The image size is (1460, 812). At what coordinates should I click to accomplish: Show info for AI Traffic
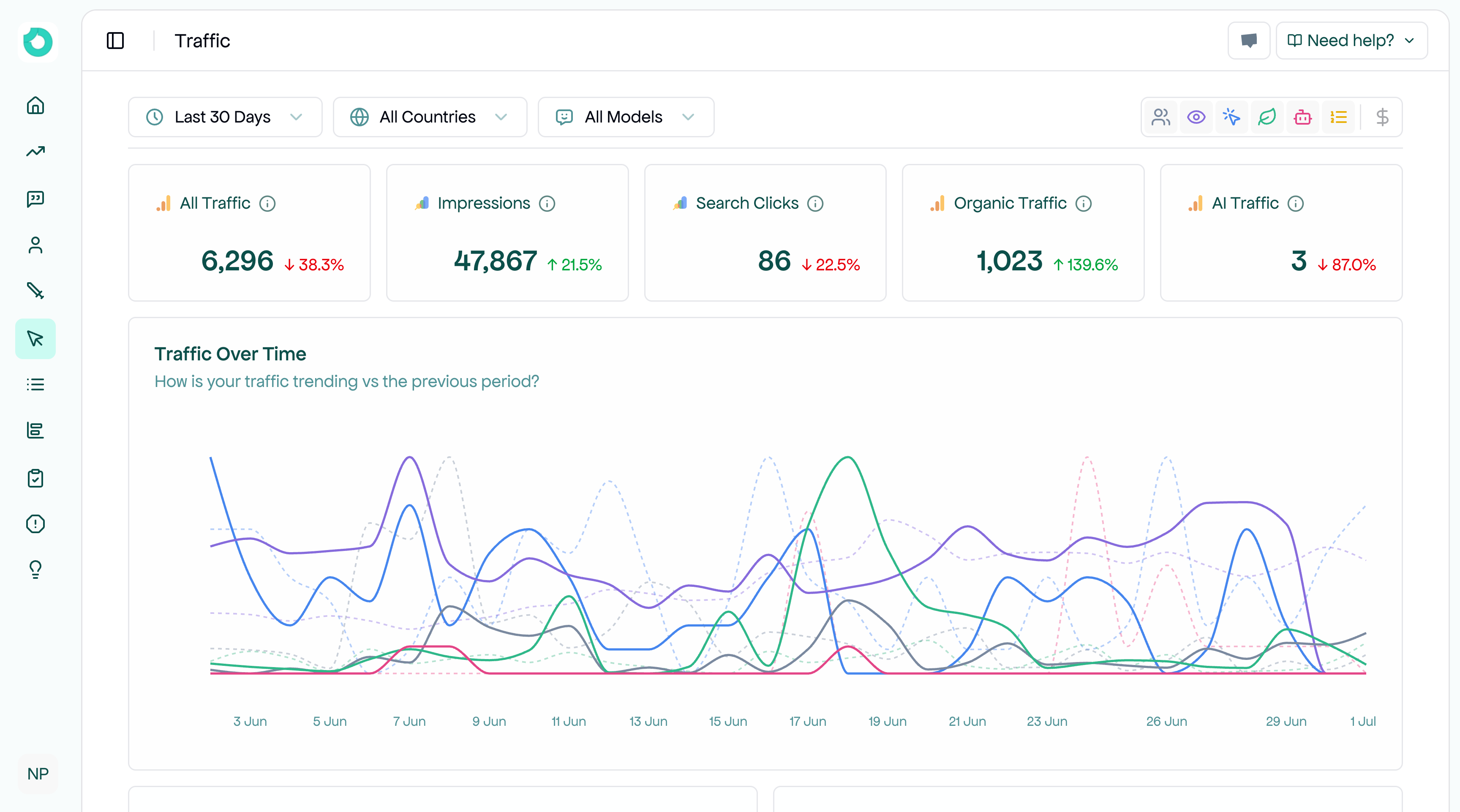[x=1296, y=204]
